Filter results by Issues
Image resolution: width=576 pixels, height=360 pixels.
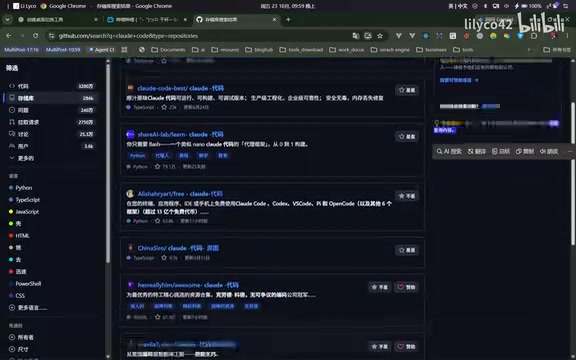51,110
